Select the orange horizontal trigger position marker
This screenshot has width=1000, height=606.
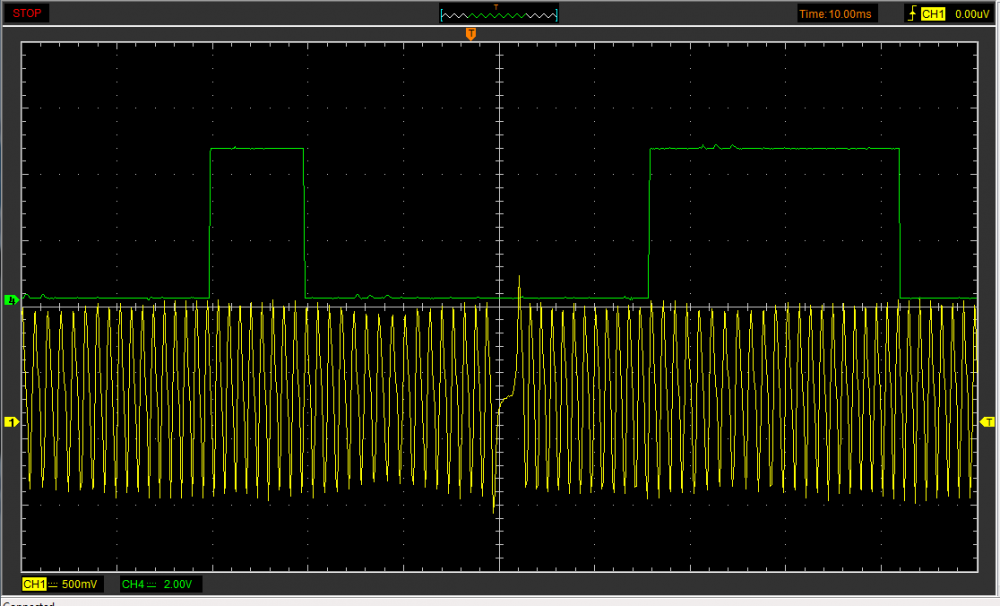470,34
